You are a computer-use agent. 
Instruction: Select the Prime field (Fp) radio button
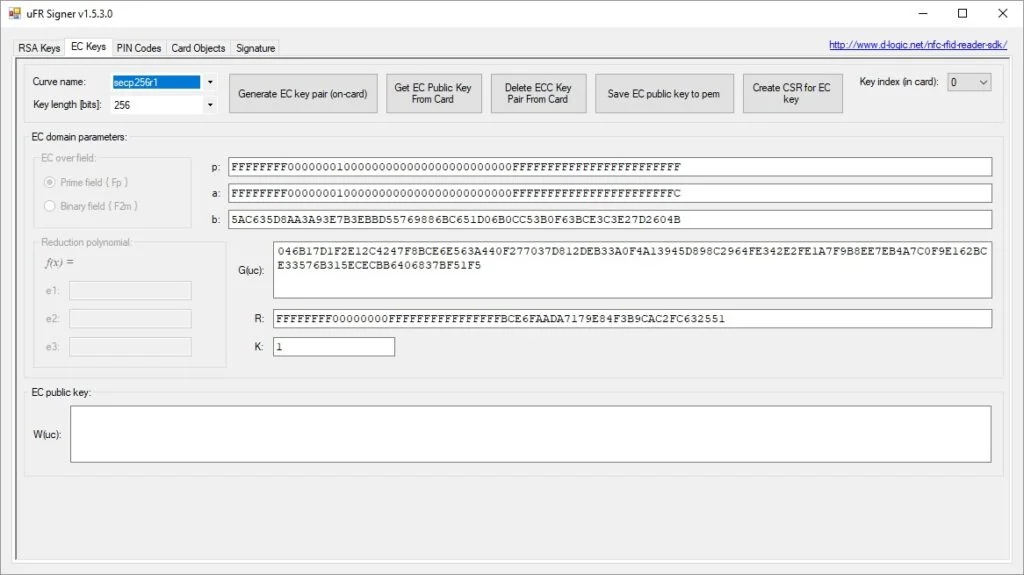[x=50, y=182]
